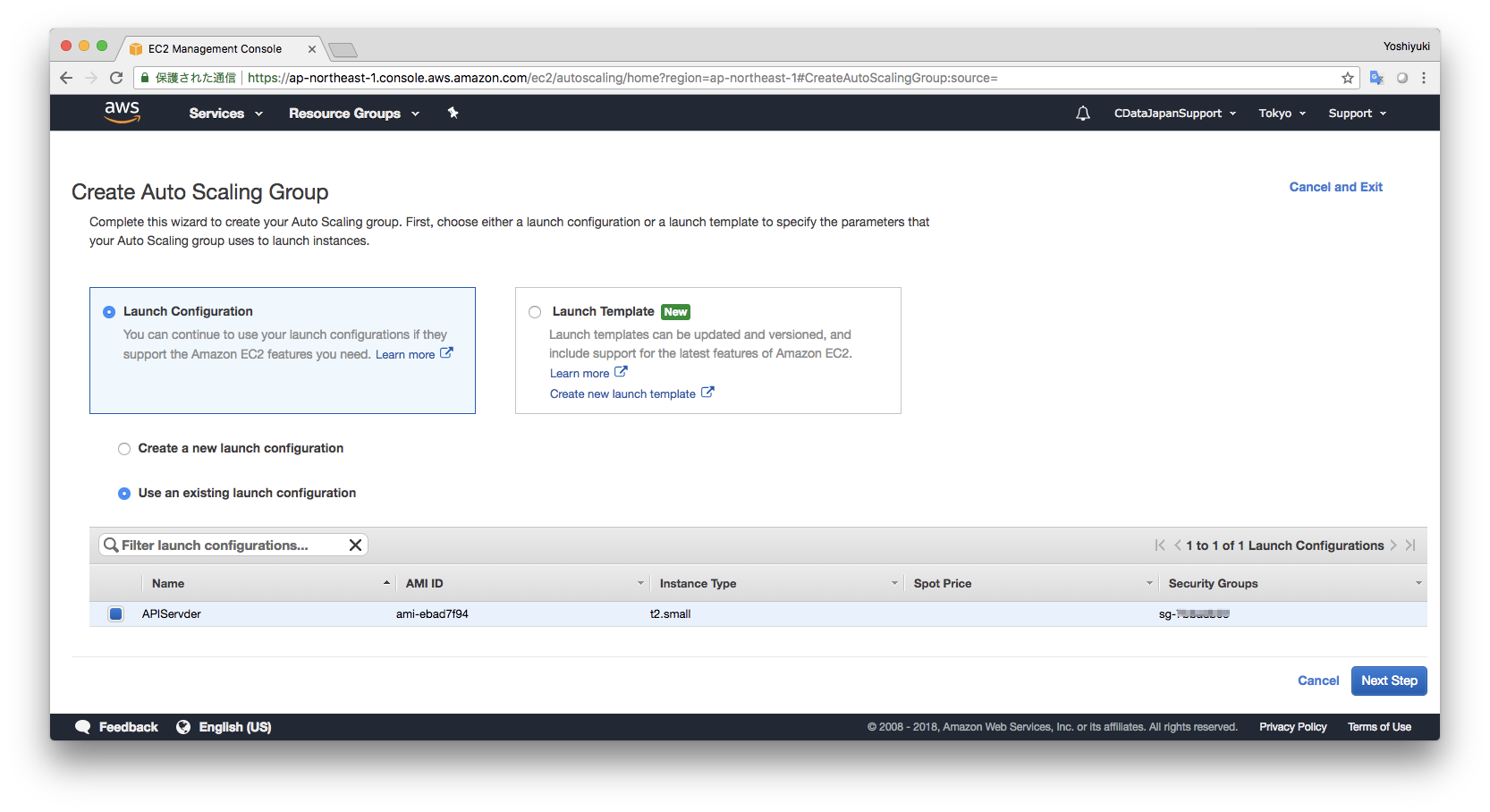Click the search magnifier in the filter box

pyautogui.click(x=111, y=545)
